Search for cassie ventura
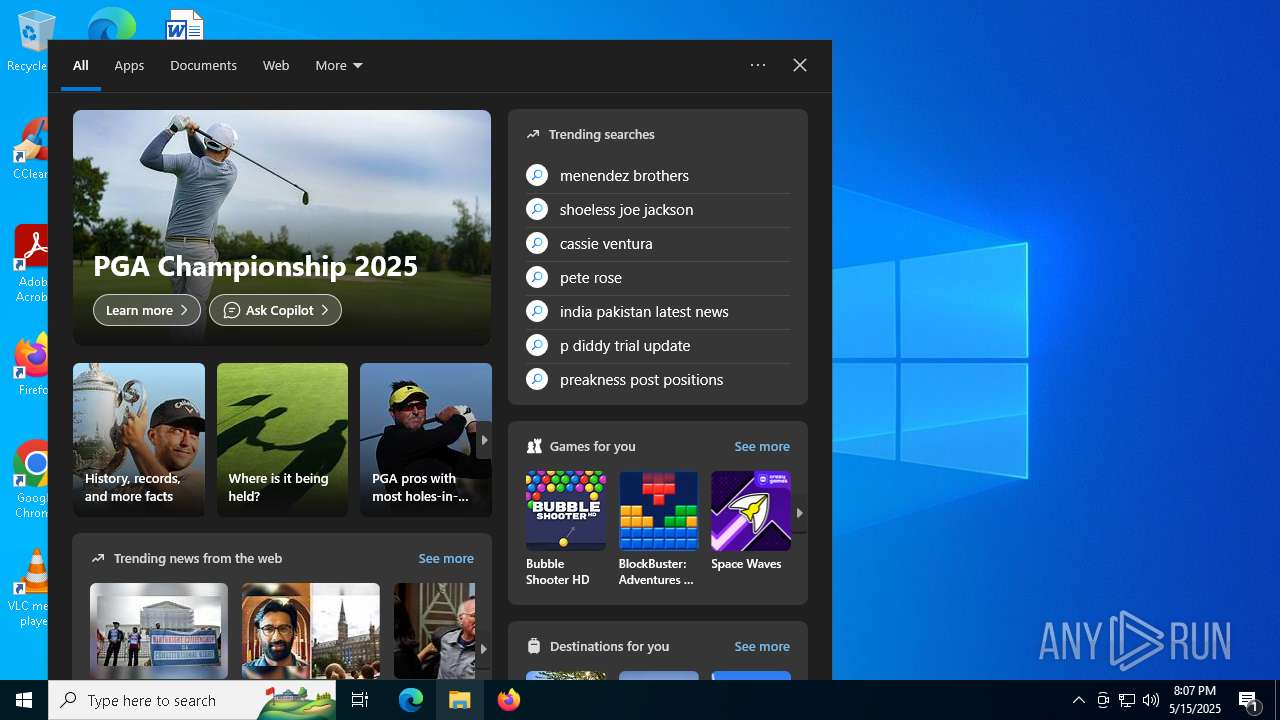 [606, 243]
